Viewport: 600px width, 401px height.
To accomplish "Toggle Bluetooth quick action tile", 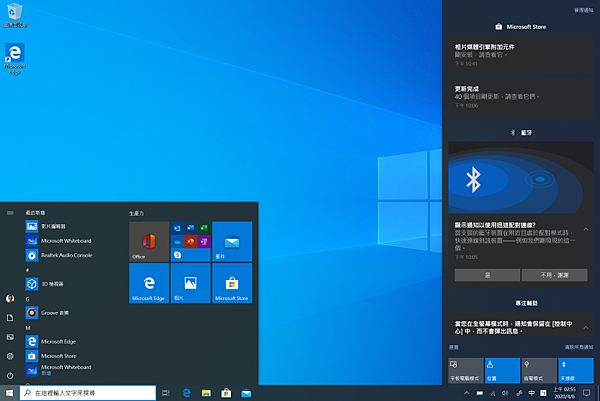I will [576, 370].
